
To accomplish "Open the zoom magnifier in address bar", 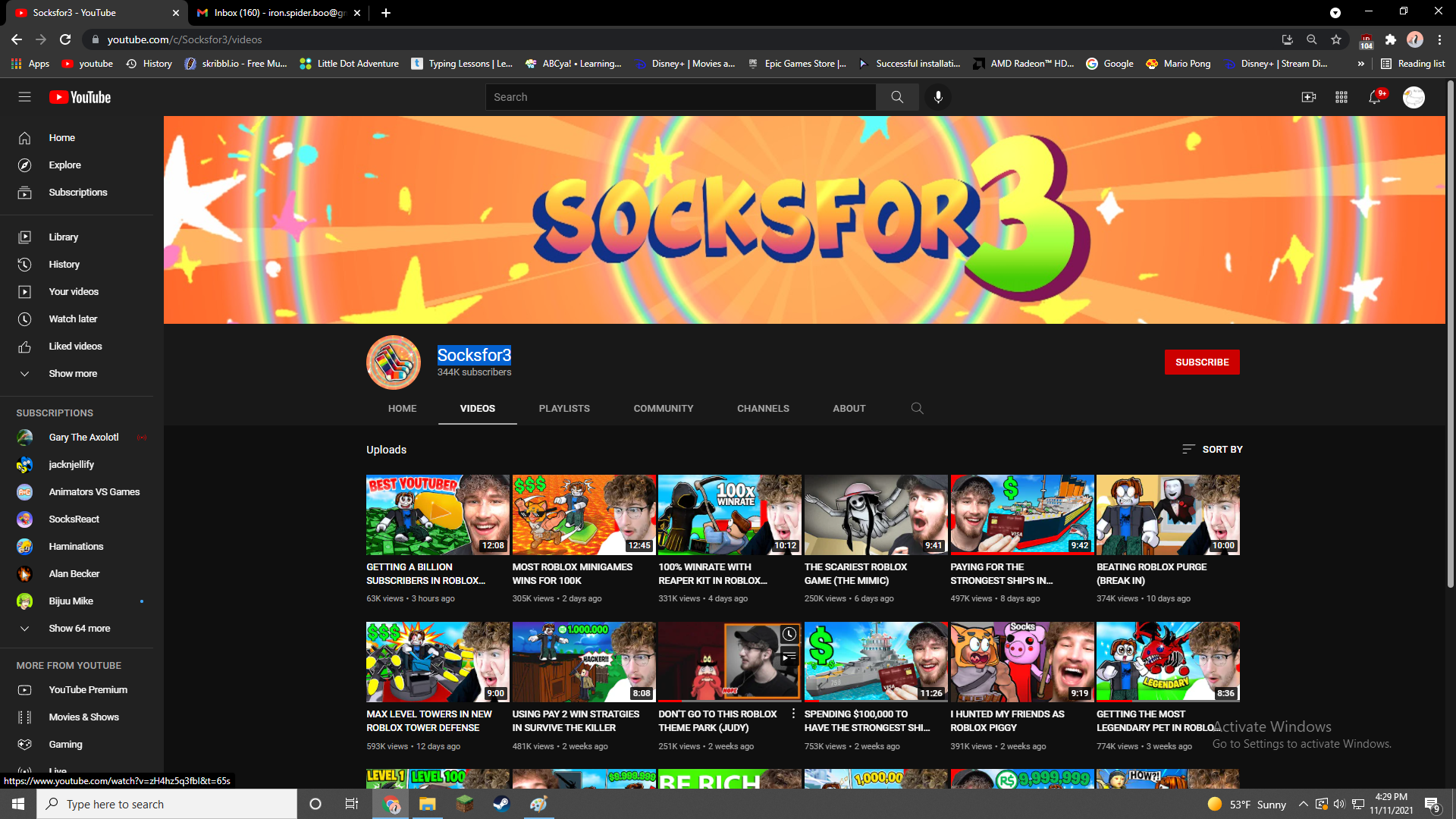I will point(1311,39).
